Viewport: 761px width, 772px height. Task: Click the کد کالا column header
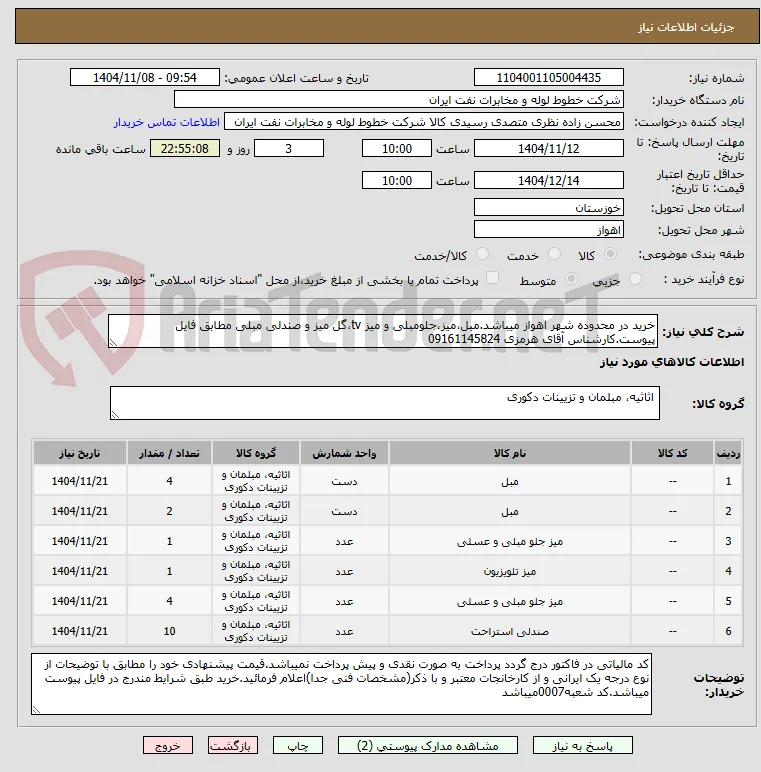[672, 453]
